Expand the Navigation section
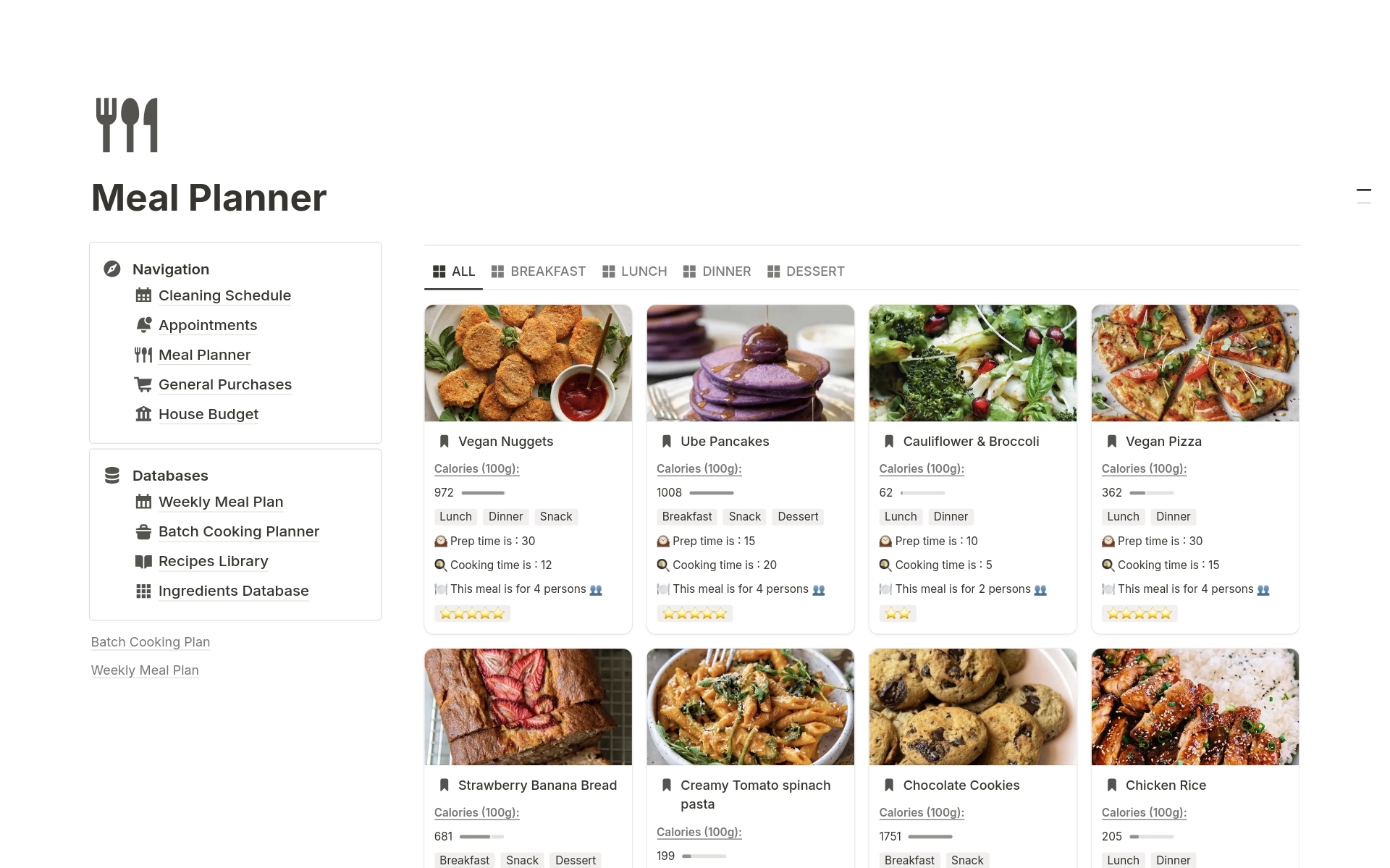Screen dimensions: 1390x868 point(170,268)
